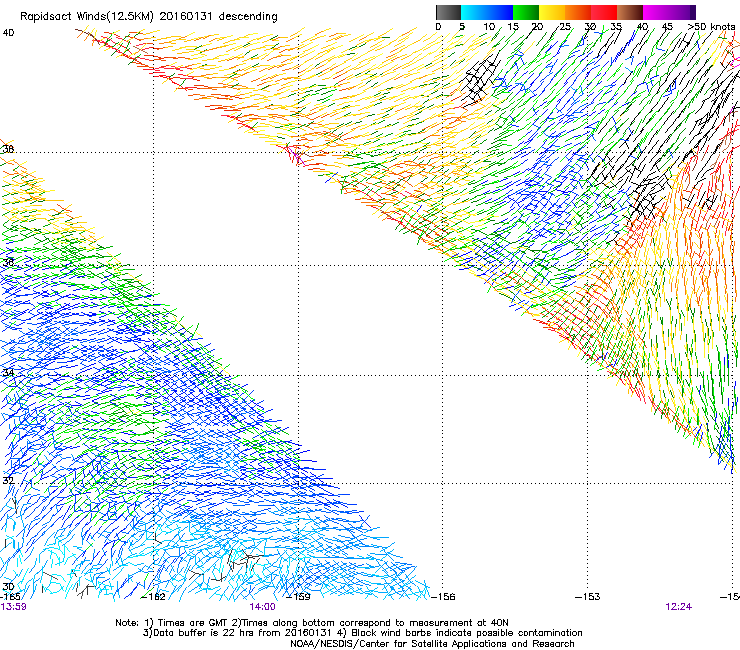Click the yellow 20-25 knots legend swatch
This screenshot has height=650, width=740.
pyautogui.click(x=552, y=12)
